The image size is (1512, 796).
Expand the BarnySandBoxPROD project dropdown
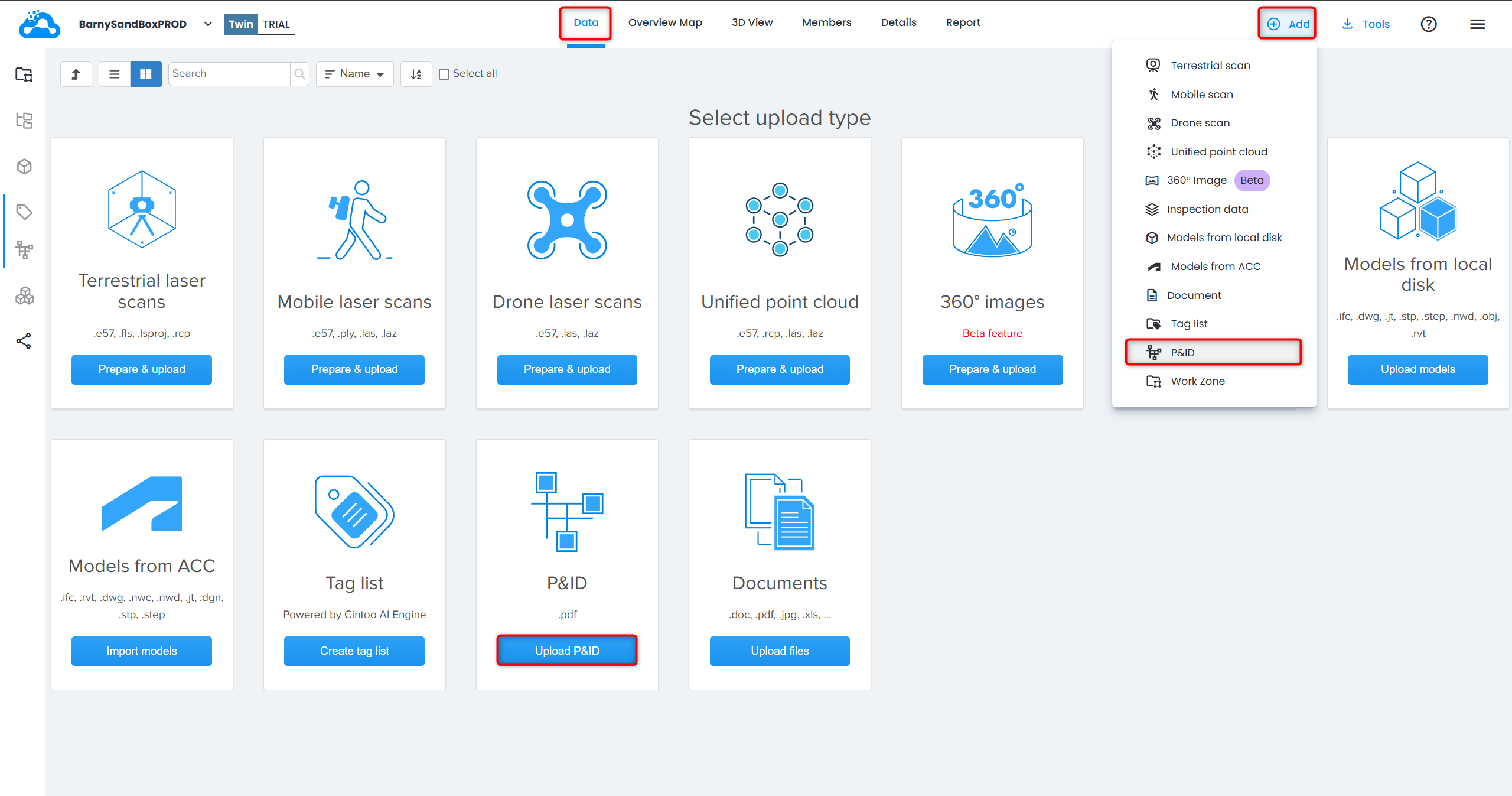point(208,24)
